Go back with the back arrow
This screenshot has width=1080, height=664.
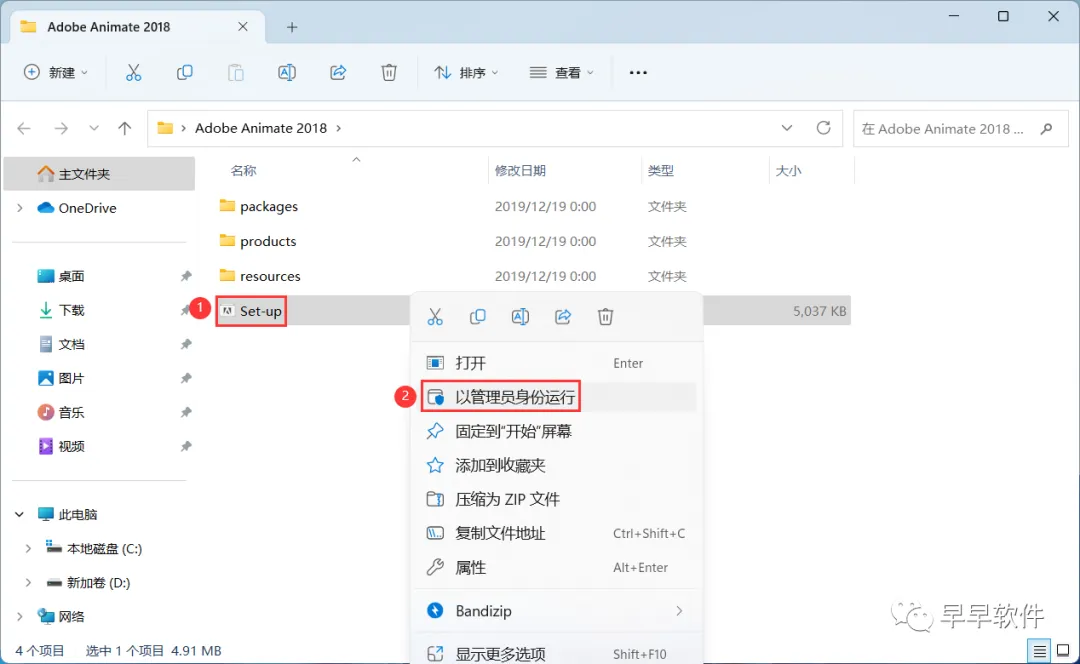tap(24, 128)
